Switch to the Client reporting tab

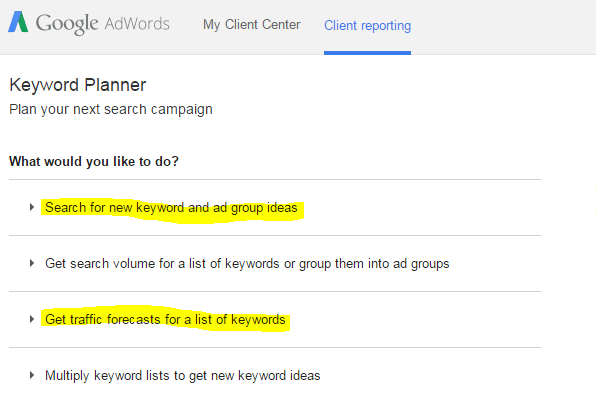367,25
